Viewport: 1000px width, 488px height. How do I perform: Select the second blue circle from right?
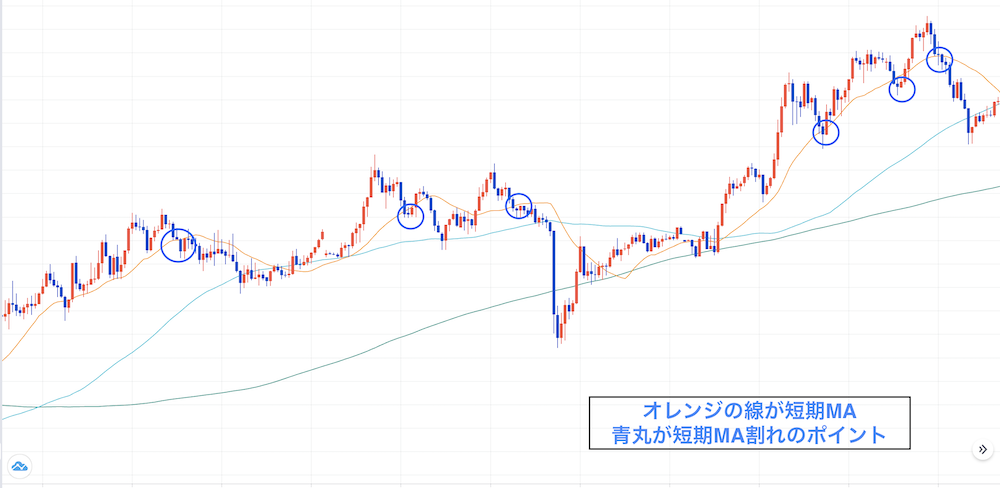(x=902, y=88)
